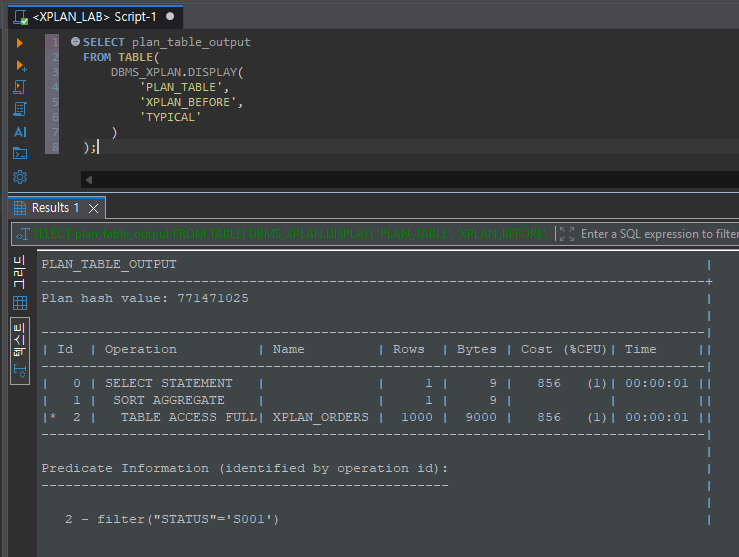739x557 pixels.
Task: Collapse the SELECT statement fold marker
Action: (x=75, y=42)
